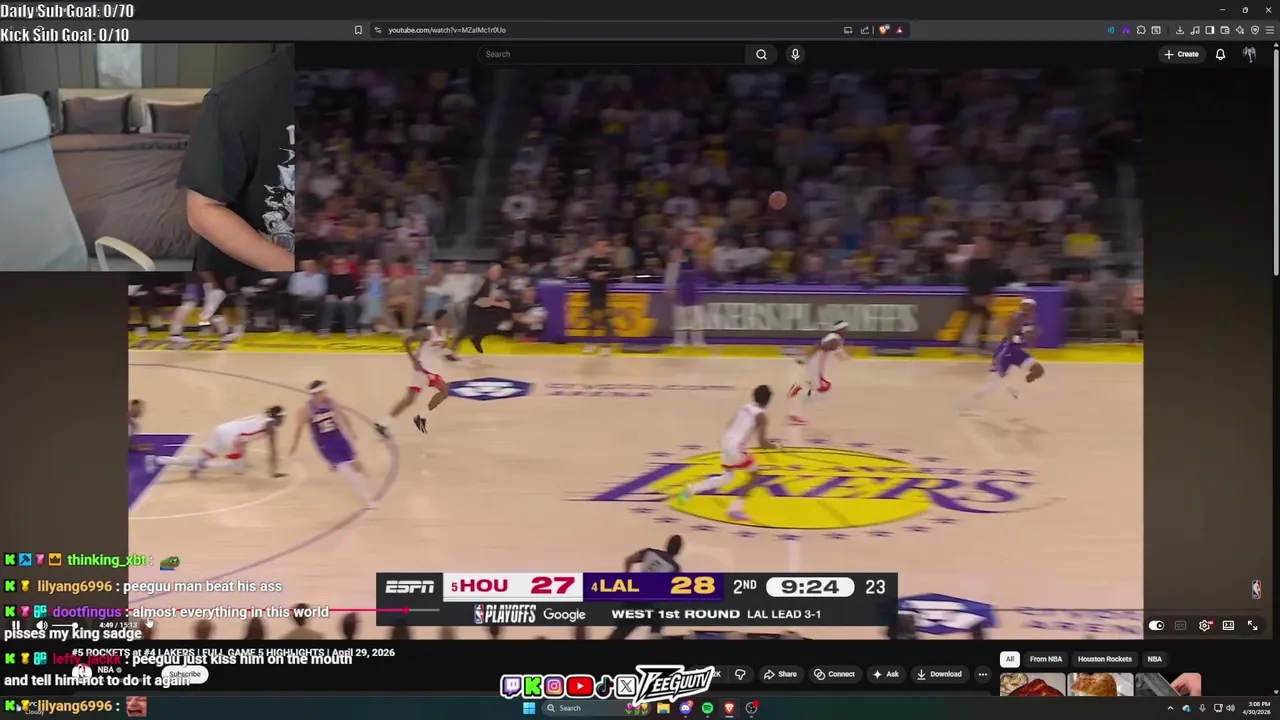Switch the player to theater mode

[1228, 625]
